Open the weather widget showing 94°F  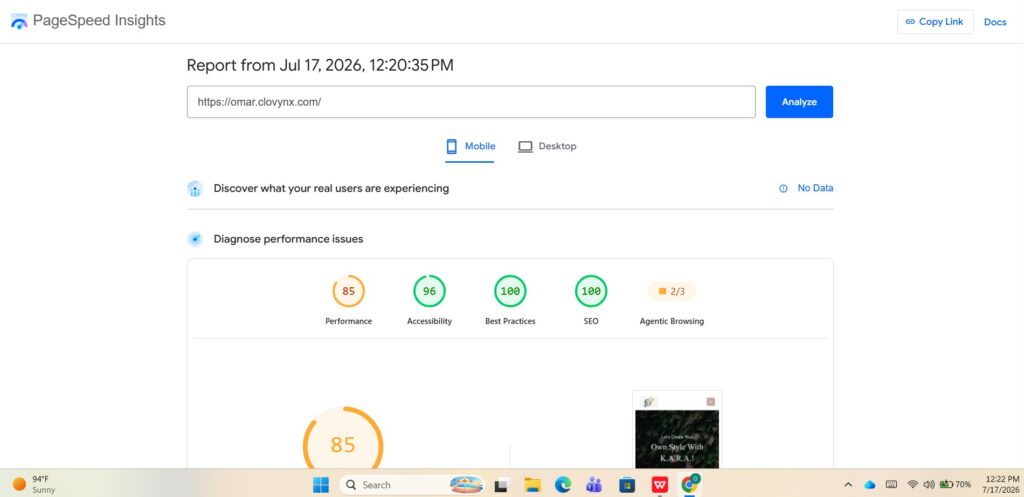34,484
